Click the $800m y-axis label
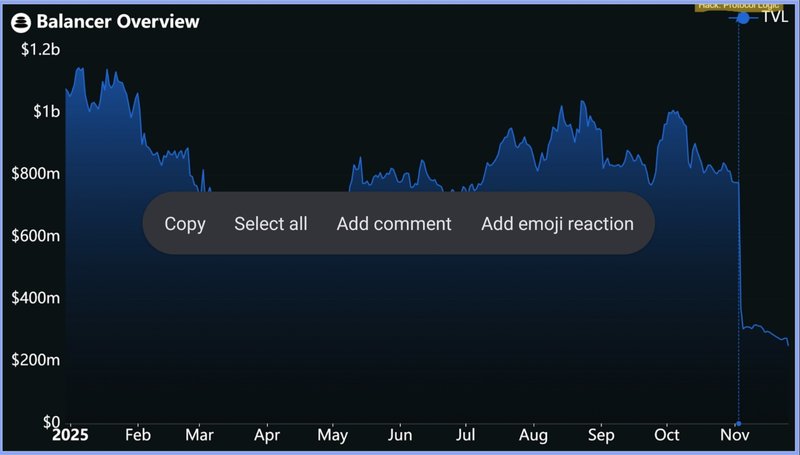The height and width of the screenshot is (455, 800). click(36, 173)
